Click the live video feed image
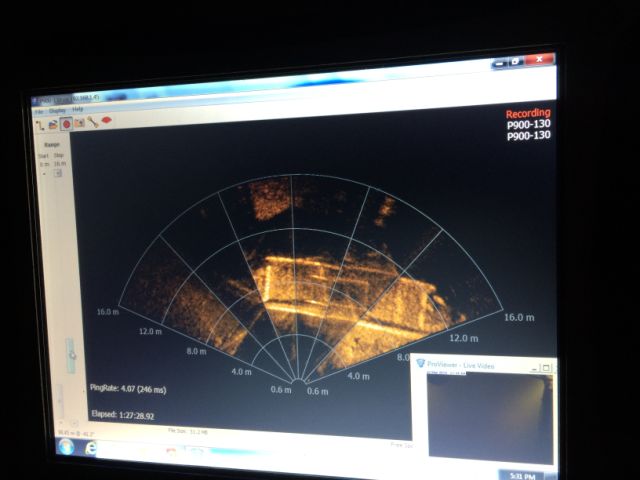This screenshot has height=480, width=640. pyautogui.click(x=489, y=417)
